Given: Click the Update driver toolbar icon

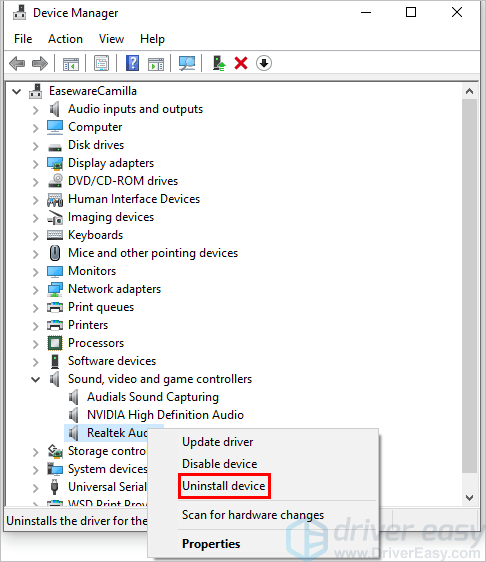Looking at the screenshot, I should 219,63.
